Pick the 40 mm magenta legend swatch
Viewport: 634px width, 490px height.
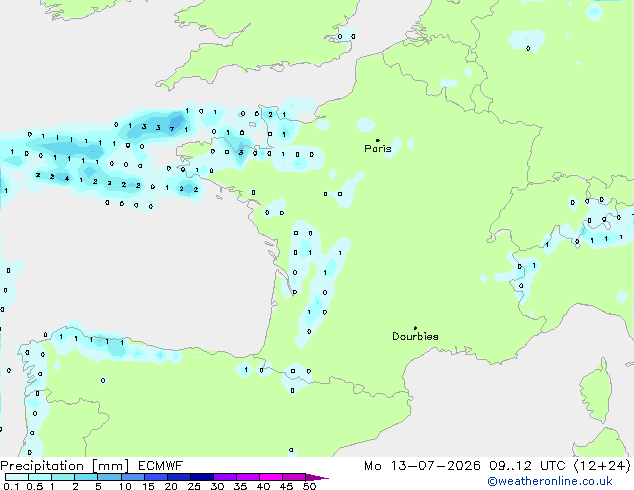coord(271,477)
